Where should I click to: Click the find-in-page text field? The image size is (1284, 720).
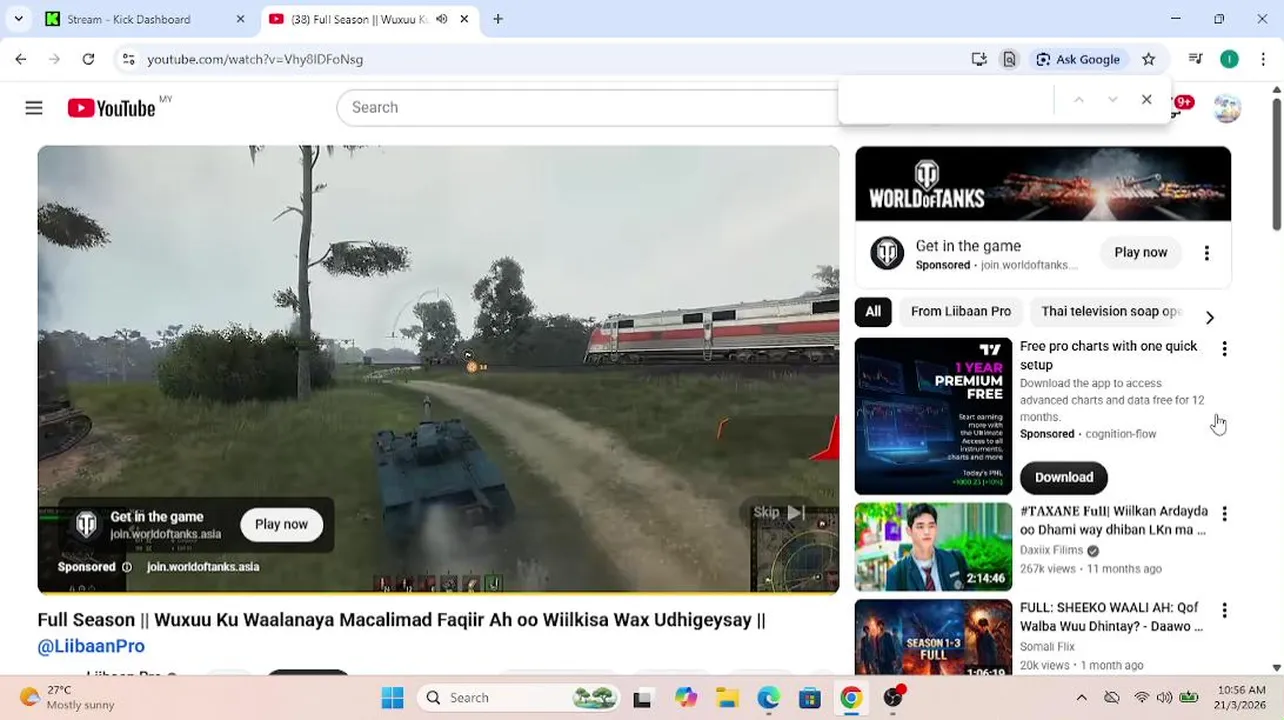(x=948, y=99)
